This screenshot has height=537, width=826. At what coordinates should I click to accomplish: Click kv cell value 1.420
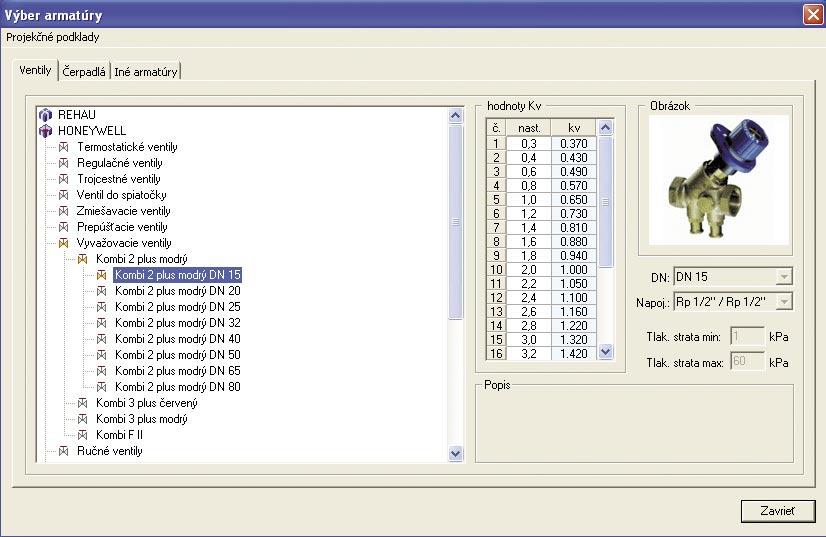coord(574,354)
